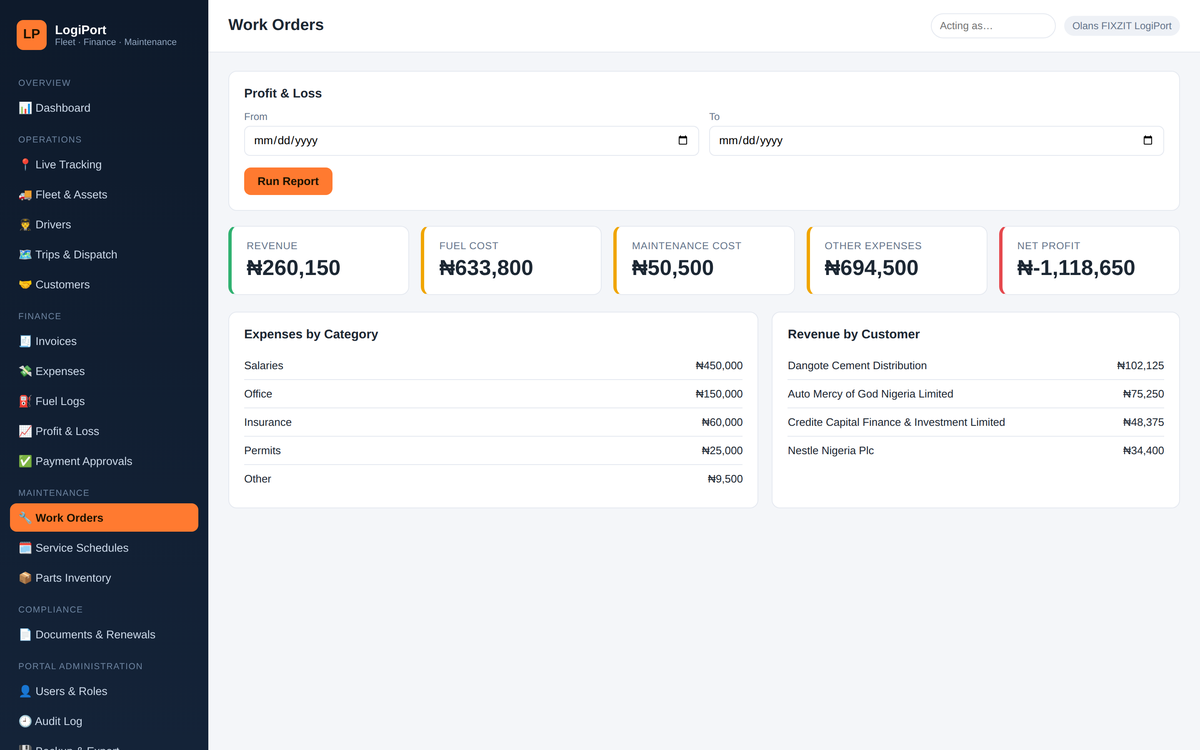Click the clock icon beside Audit Log

(x=25, y=722)
